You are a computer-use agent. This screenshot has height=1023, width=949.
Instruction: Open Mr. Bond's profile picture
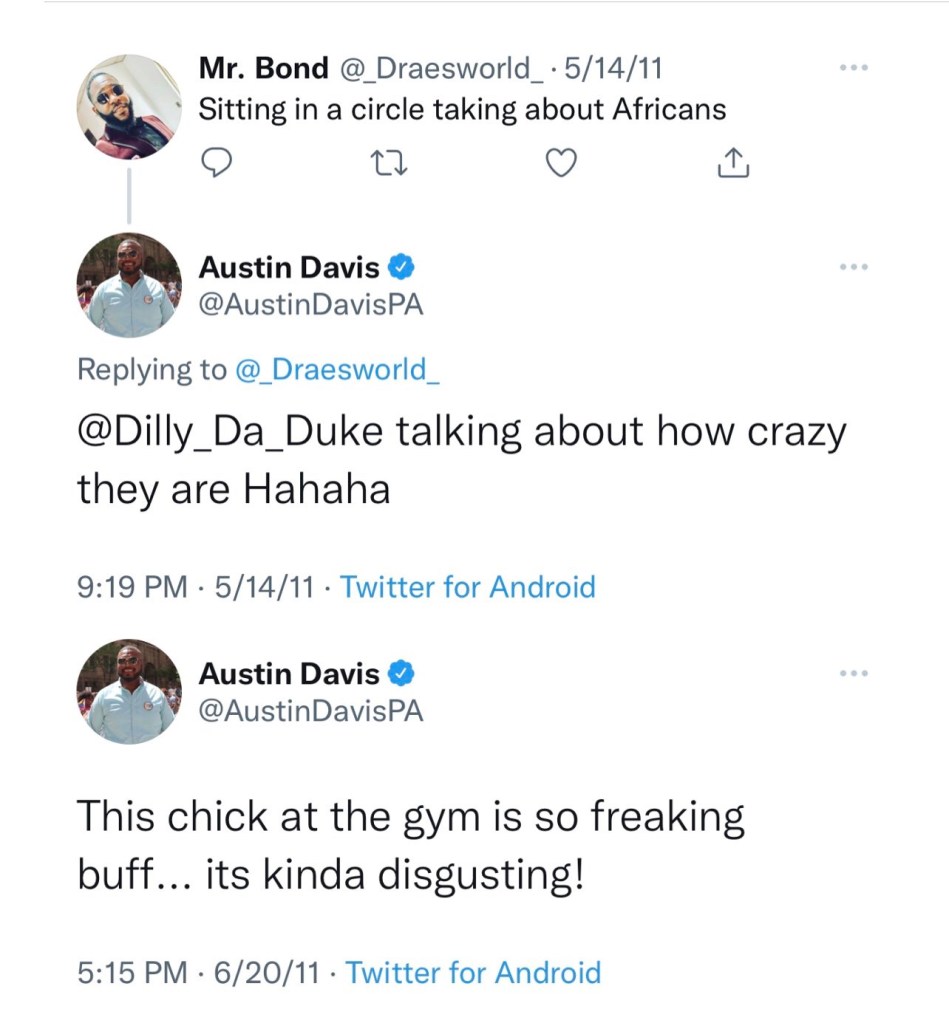point(129,106)
